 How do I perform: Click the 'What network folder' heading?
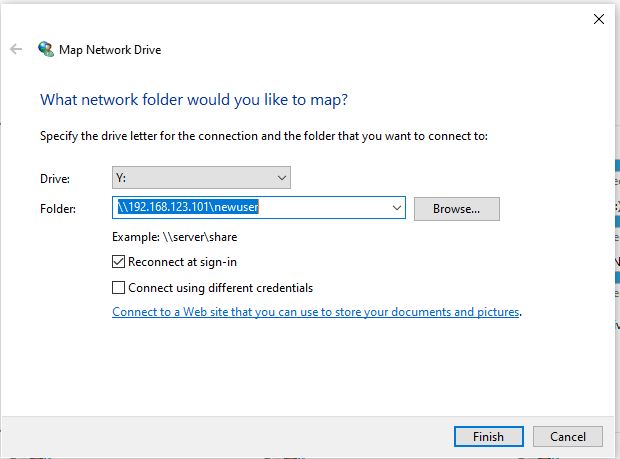point(194,100)
